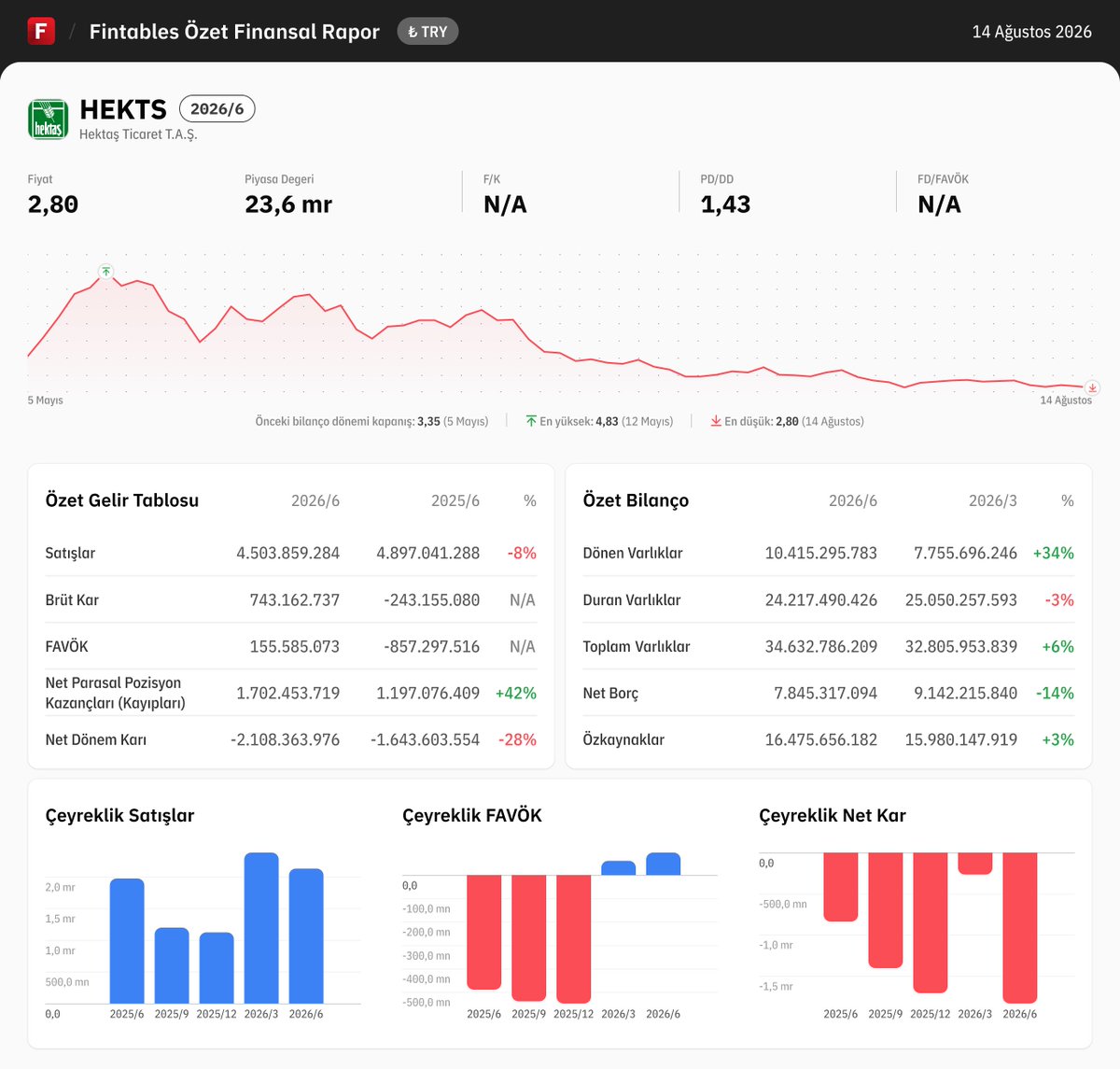The image size is (1120, 1069).
Task: Click the HEKTS ticker title
Action: pyautogui.click(x=123, y=109)
